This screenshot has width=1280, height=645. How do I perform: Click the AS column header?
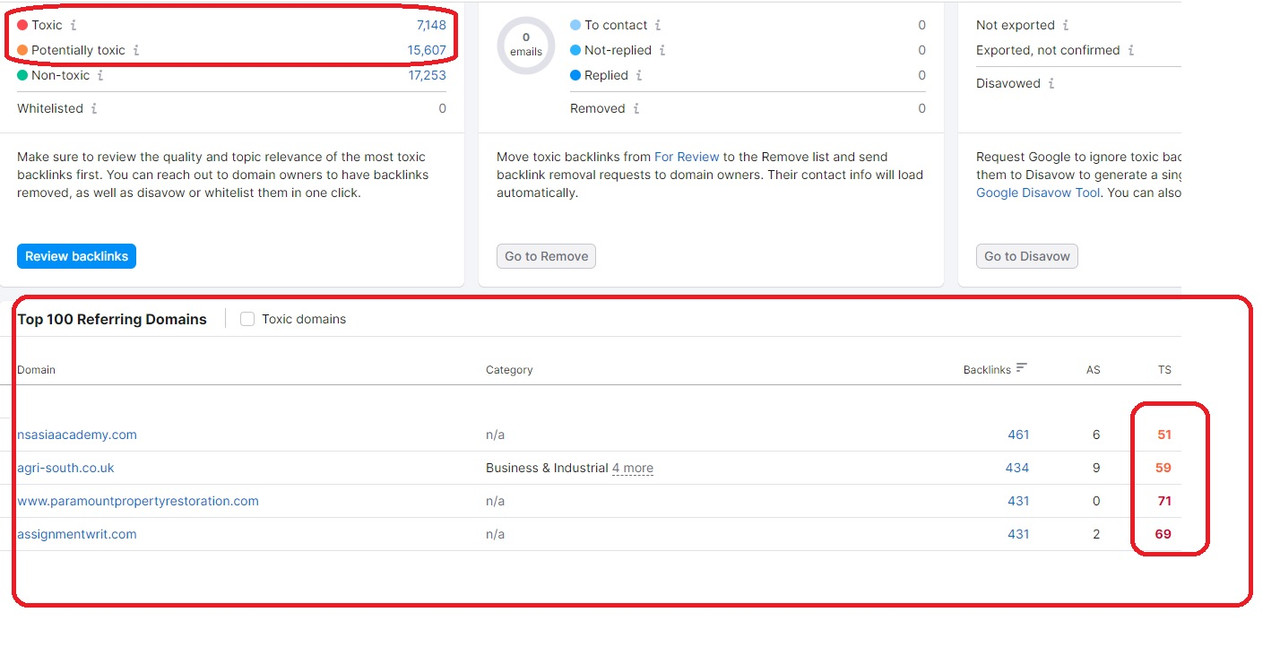1093,370
